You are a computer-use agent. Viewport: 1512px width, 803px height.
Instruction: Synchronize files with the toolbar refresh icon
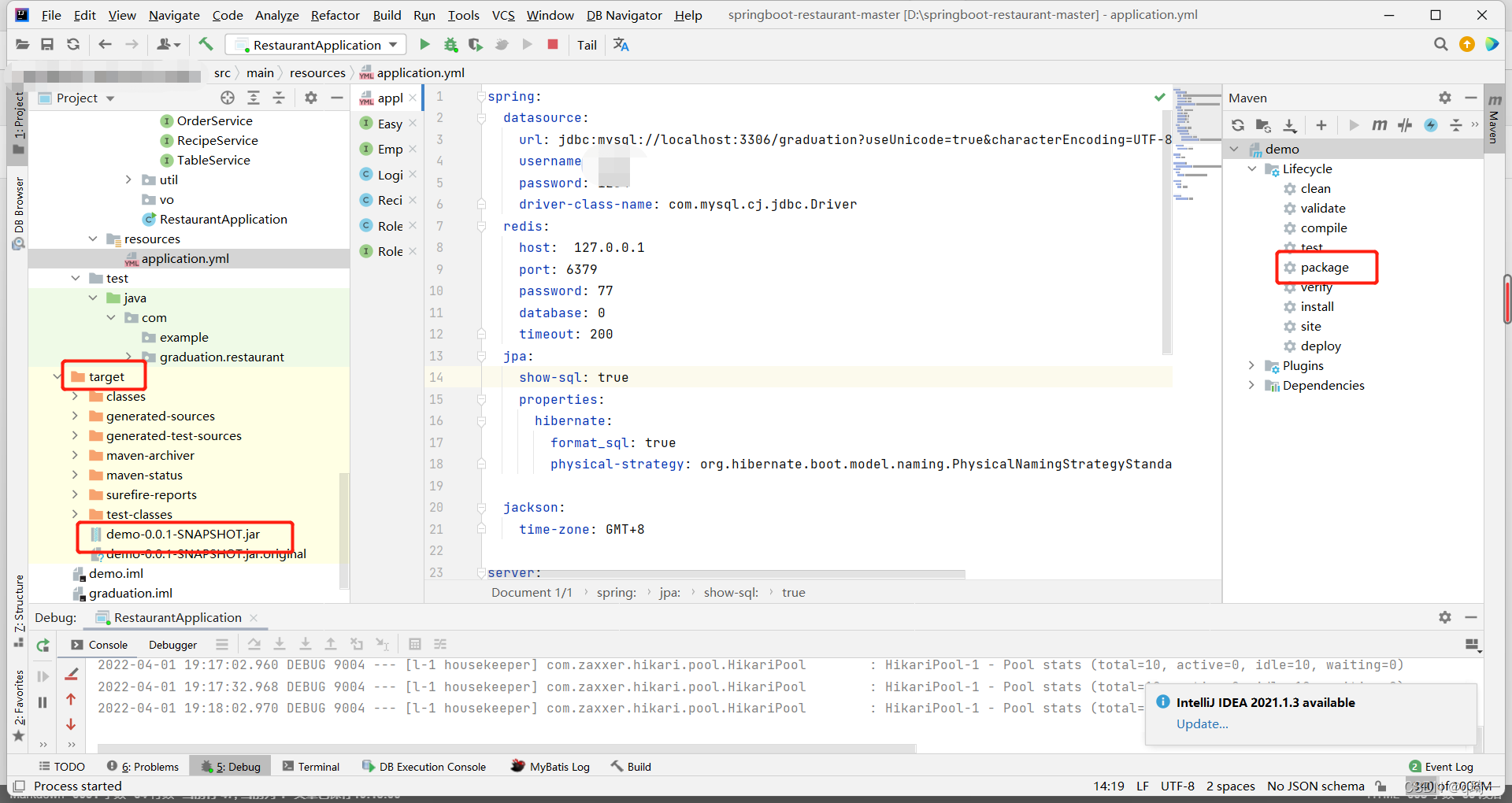tap(73, 45)
